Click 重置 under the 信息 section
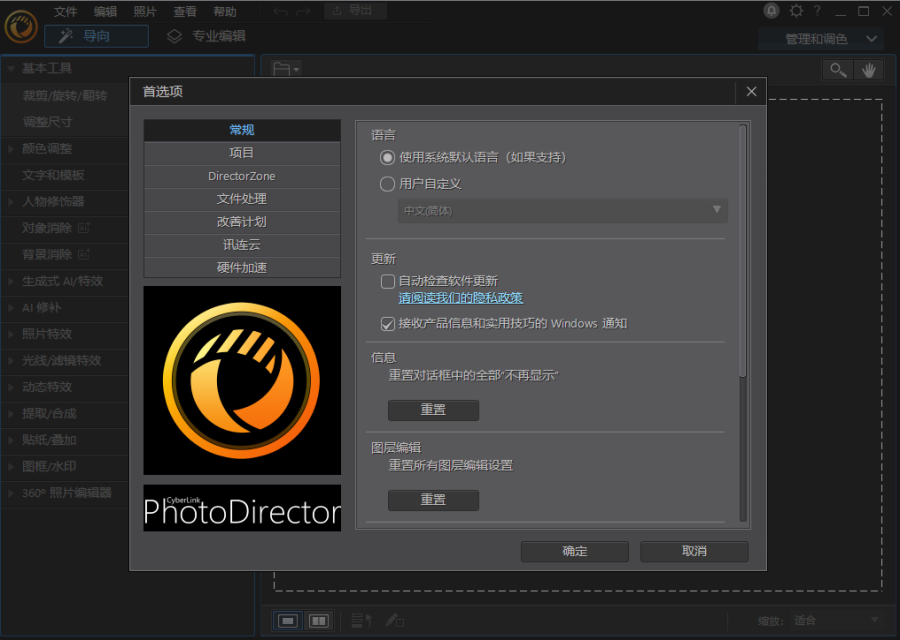The height and width of the screenshot is (640, 900). (x=433, y=410)
